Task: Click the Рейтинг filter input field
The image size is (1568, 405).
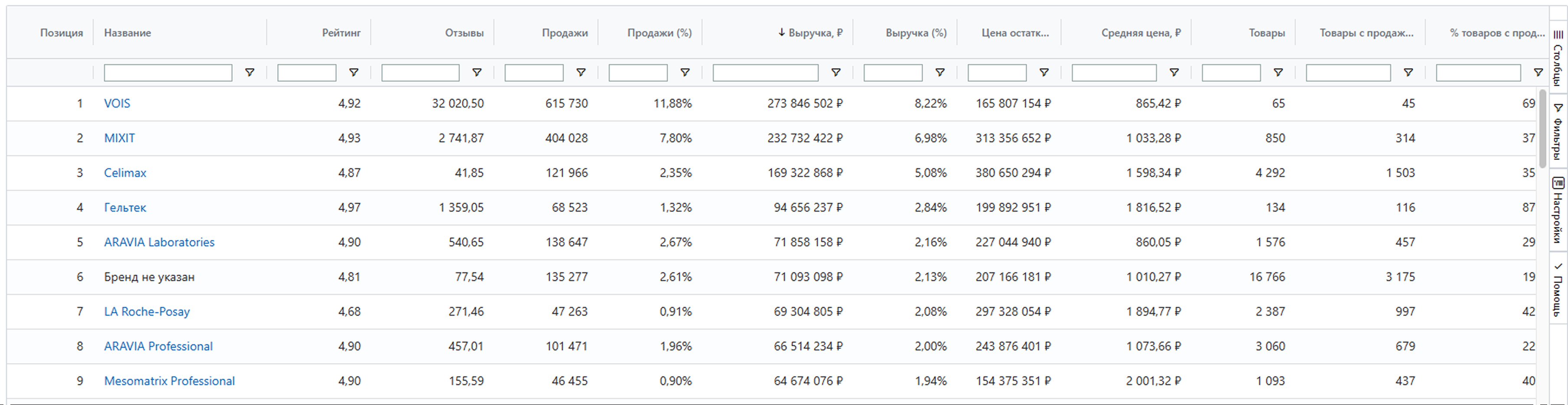Action: (307, 73)
